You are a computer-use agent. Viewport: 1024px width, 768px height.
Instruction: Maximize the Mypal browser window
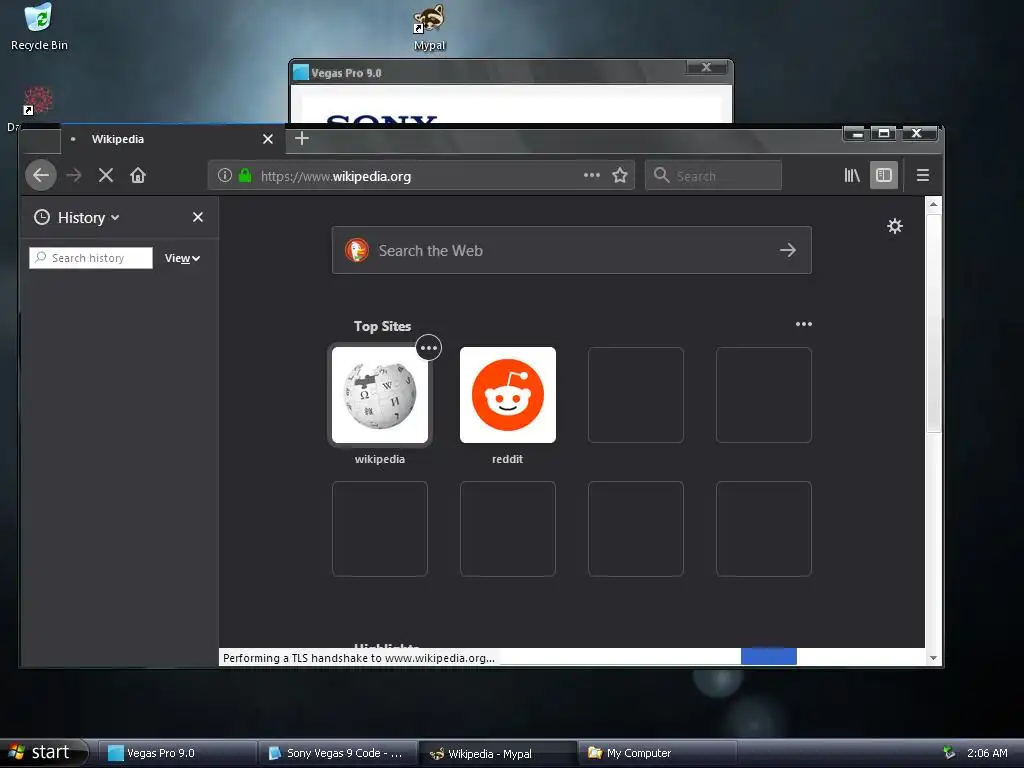click(884, 133)
